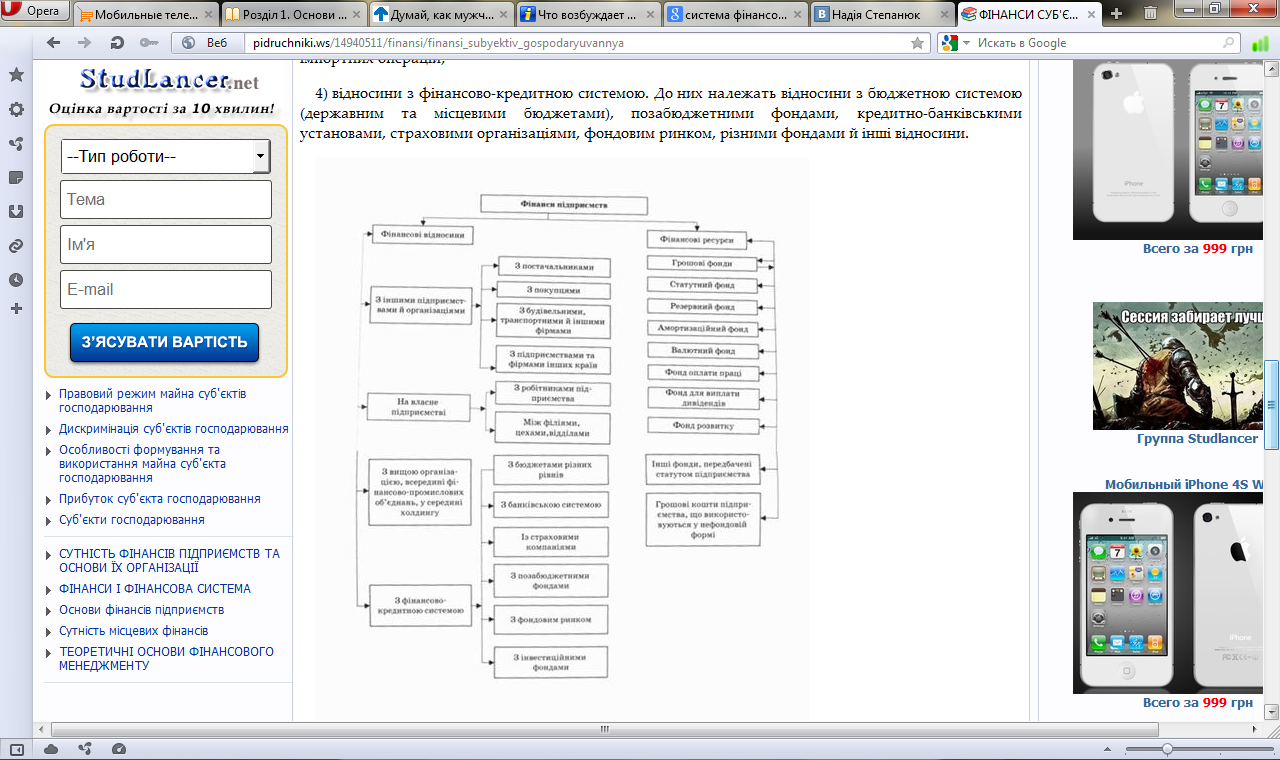The image size is (1280, 760).
Task: Open the Downloads panel icon in sidebar
Action: point(16,212)
